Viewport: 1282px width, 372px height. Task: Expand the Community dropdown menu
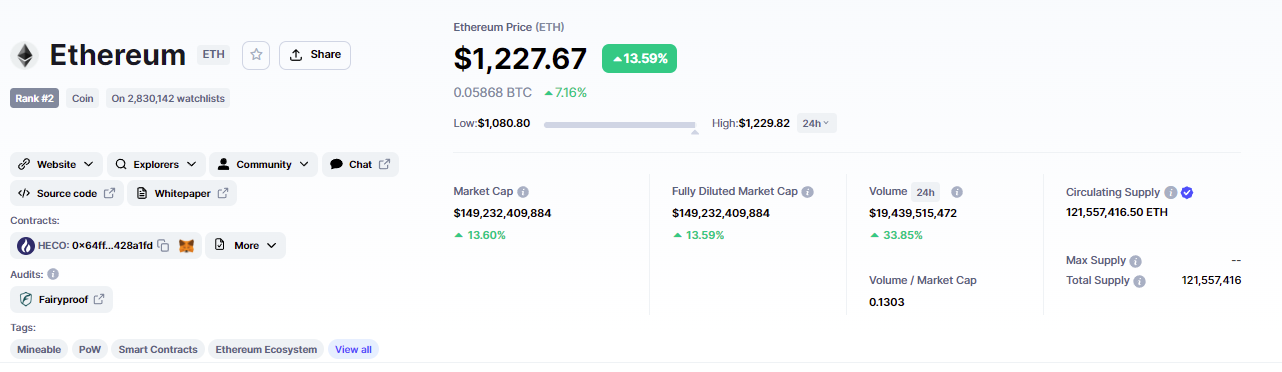(x=264, y=164)
